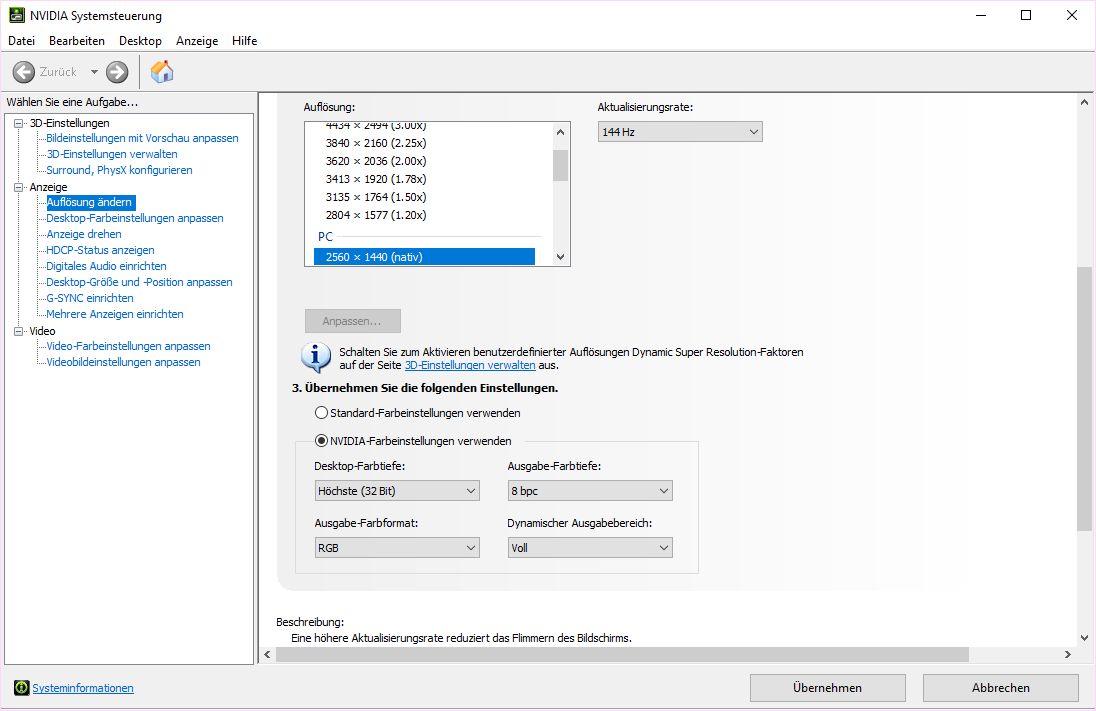This screenshot has width=1096, height=711.
Task: Click the main panel scroll-down arrow
Action: pyautogui.click(x=1084, y=638)
